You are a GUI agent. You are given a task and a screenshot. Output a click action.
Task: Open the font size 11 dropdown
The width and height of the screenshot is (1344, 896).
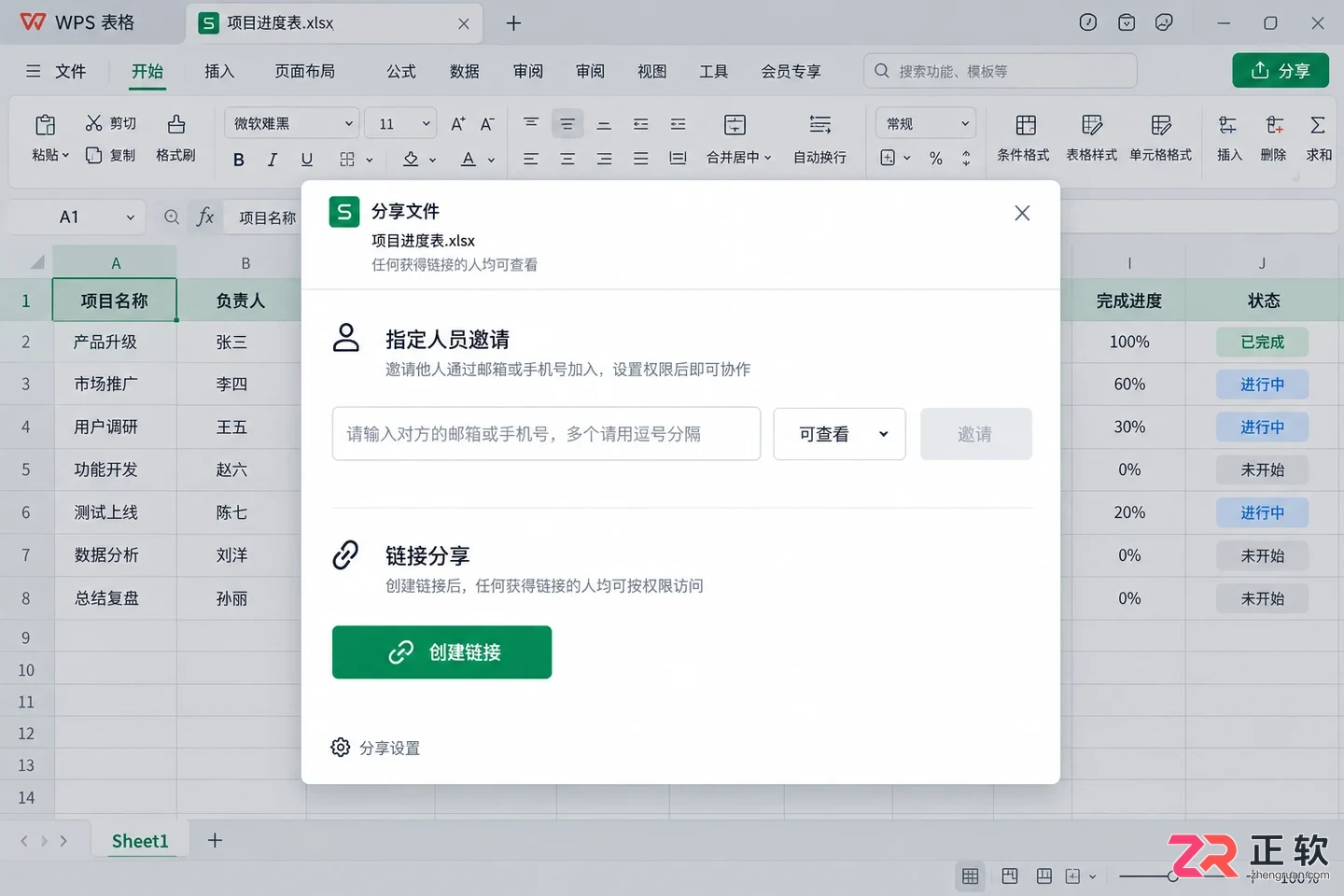click(x=400, y=123)
